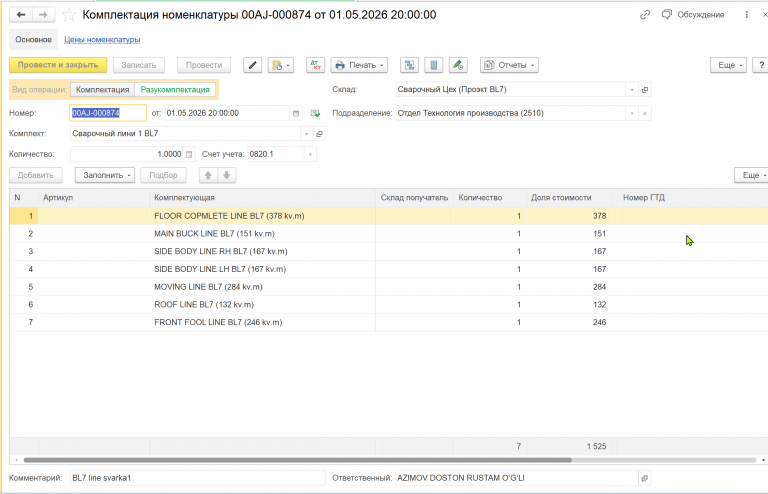Select Комплектация operation type
768x494 pixels.
(x=102, y=90)
